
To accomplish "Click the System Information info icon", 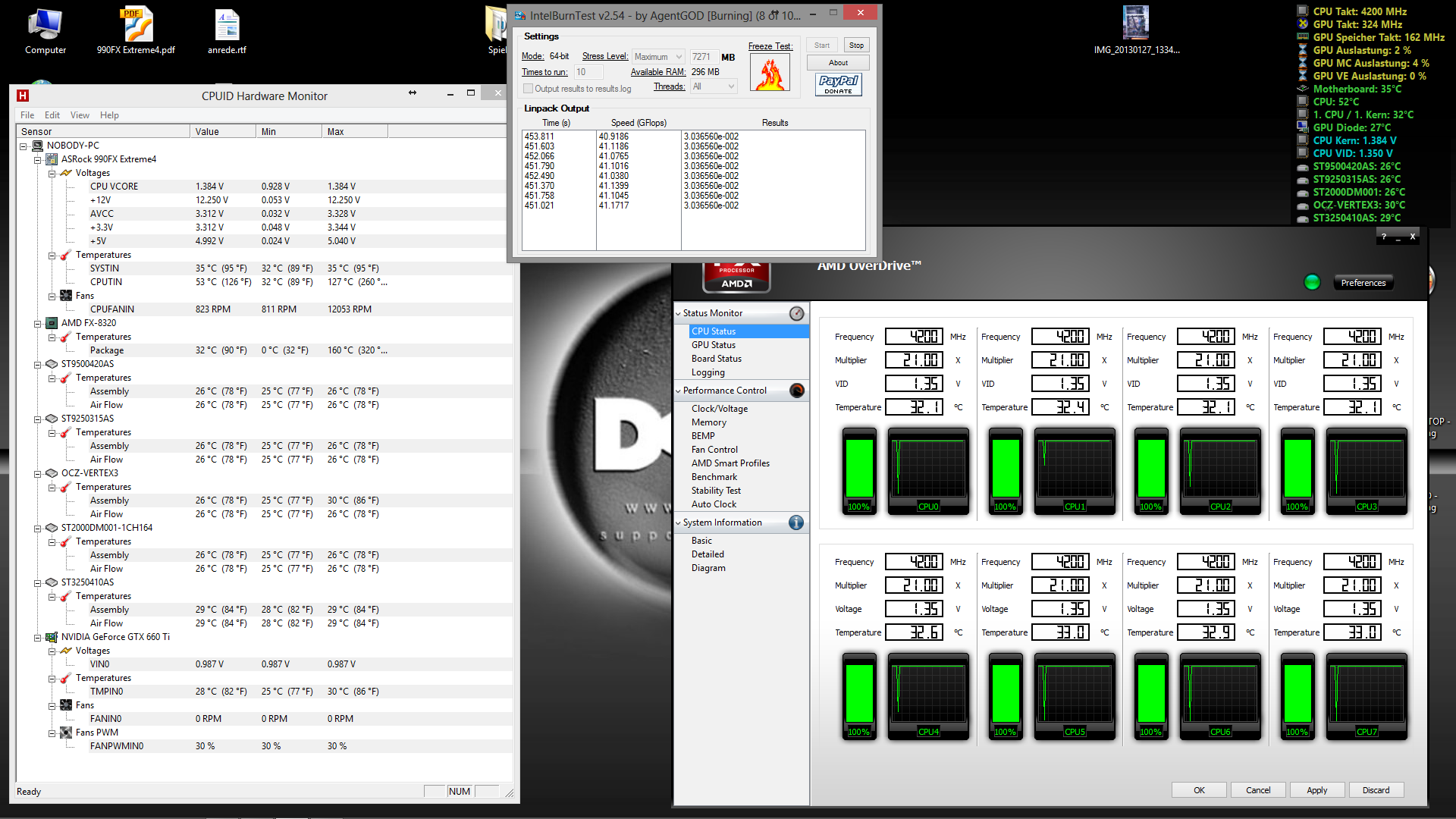I will [x=796, y=522].
